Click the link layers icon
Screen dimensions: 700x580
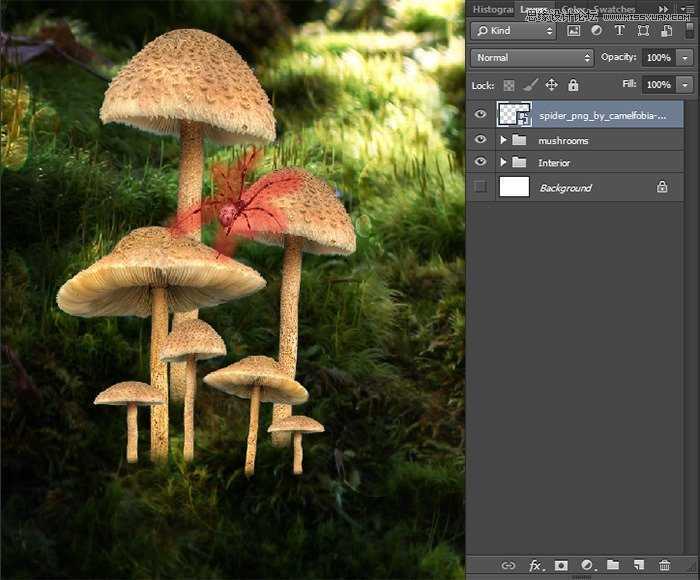pos(508,566)
